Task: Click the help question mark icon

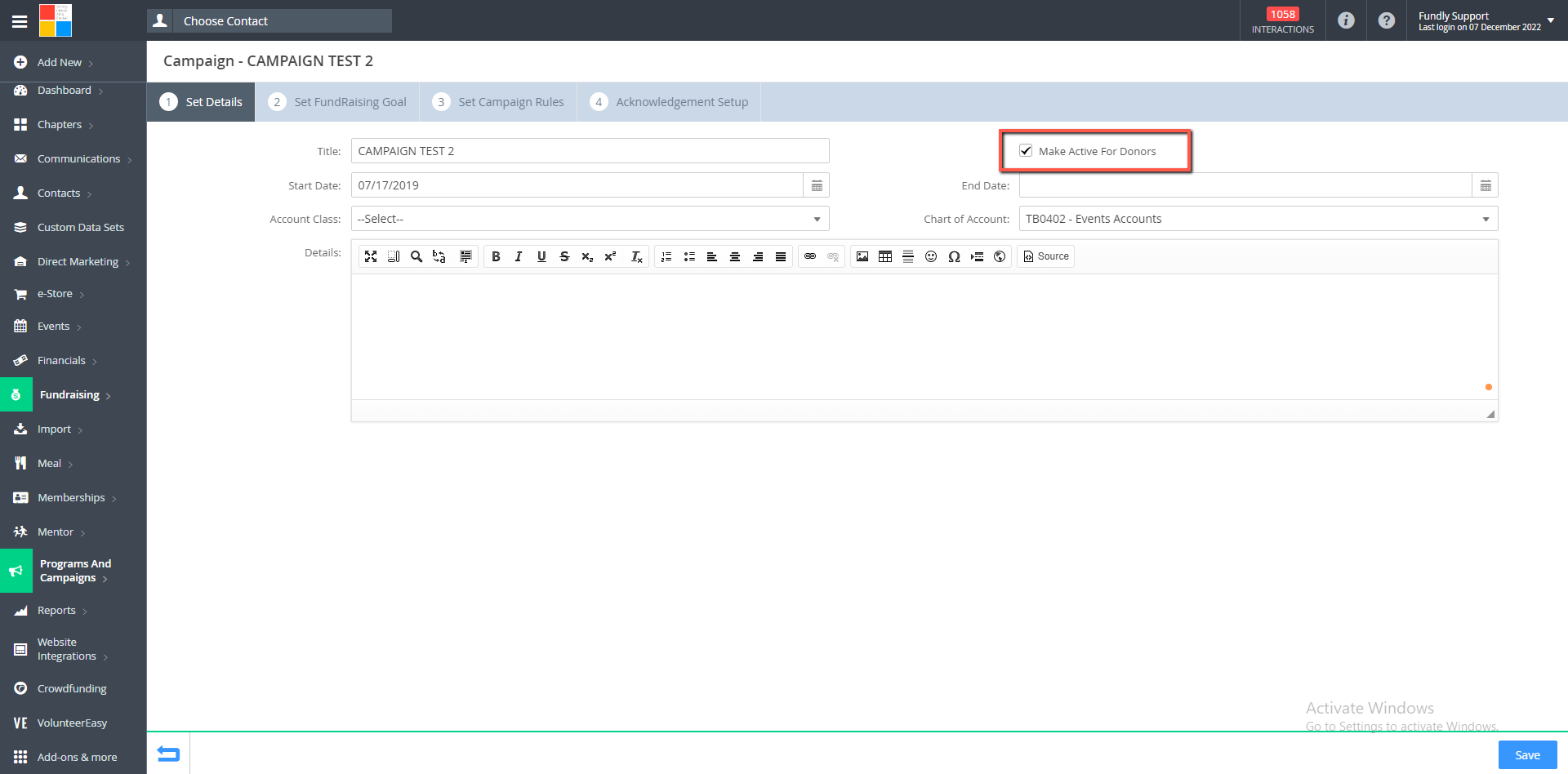Action: point(1387,20)
